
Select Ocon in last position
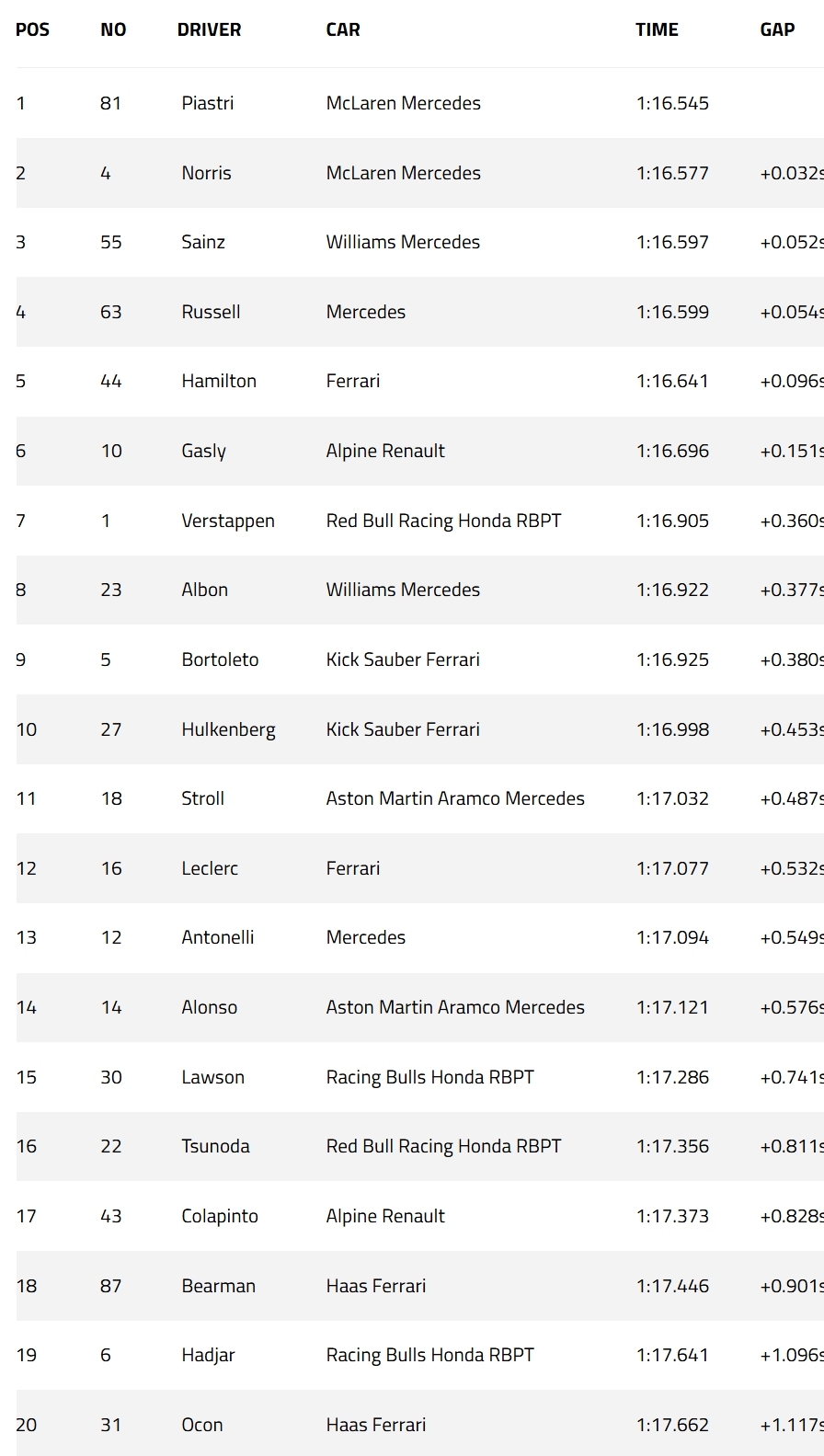202,1425
